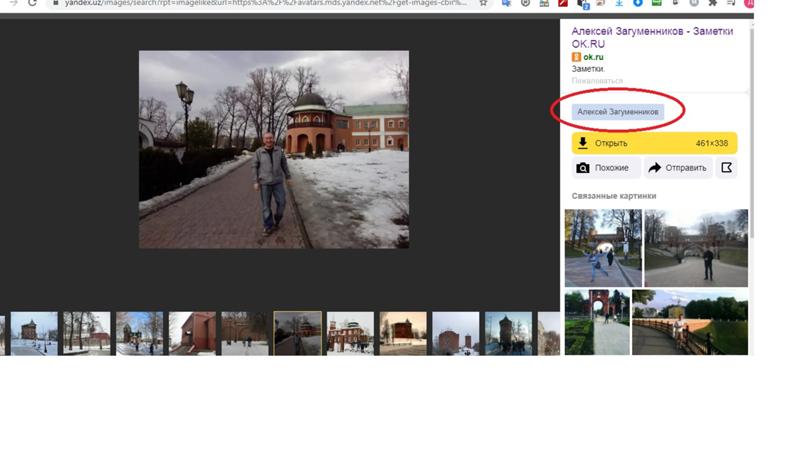This screenshot has height=450, width=800.
Task: Click the main photo of man on brick path
Action: click(274, 149)
